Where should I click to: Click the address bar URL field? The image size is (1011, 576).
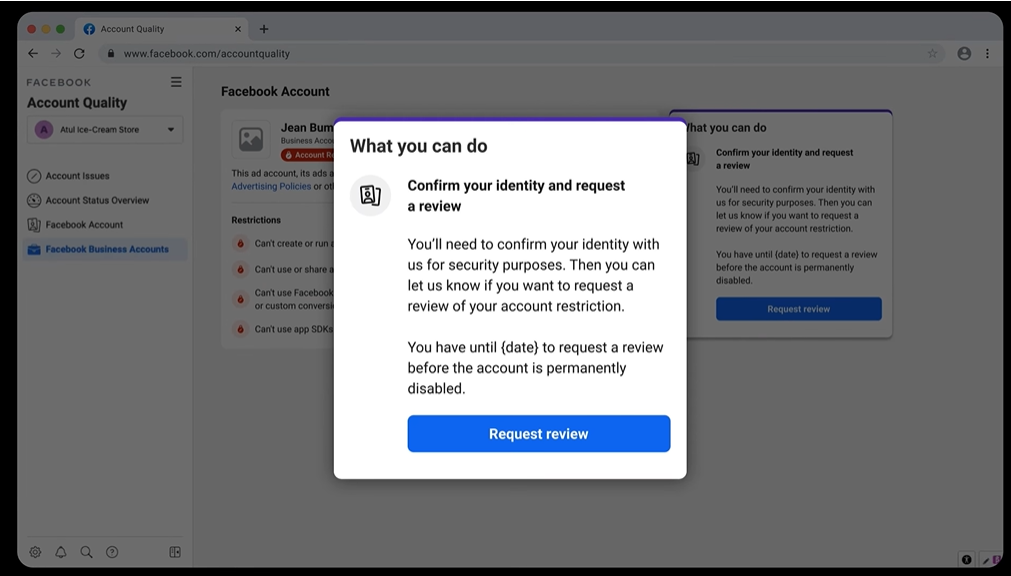522,54
